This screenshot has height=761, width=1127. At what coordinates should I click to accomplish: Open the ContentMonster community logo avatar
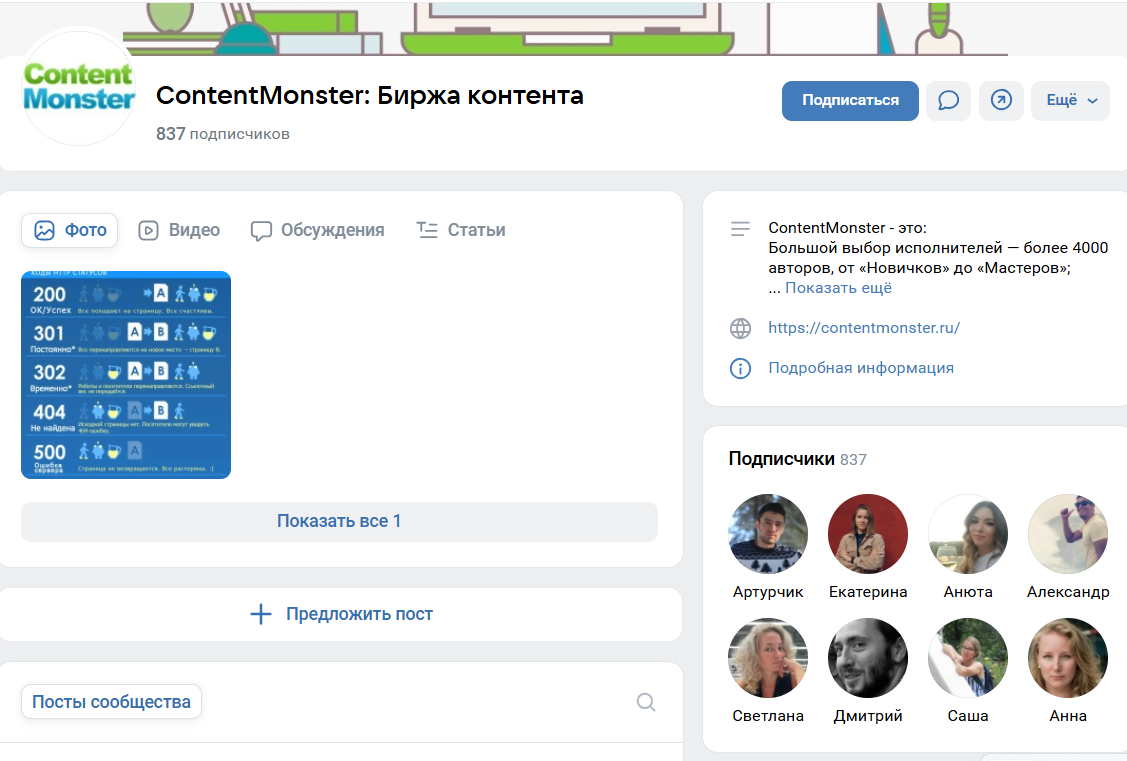[x=78, y=89]
